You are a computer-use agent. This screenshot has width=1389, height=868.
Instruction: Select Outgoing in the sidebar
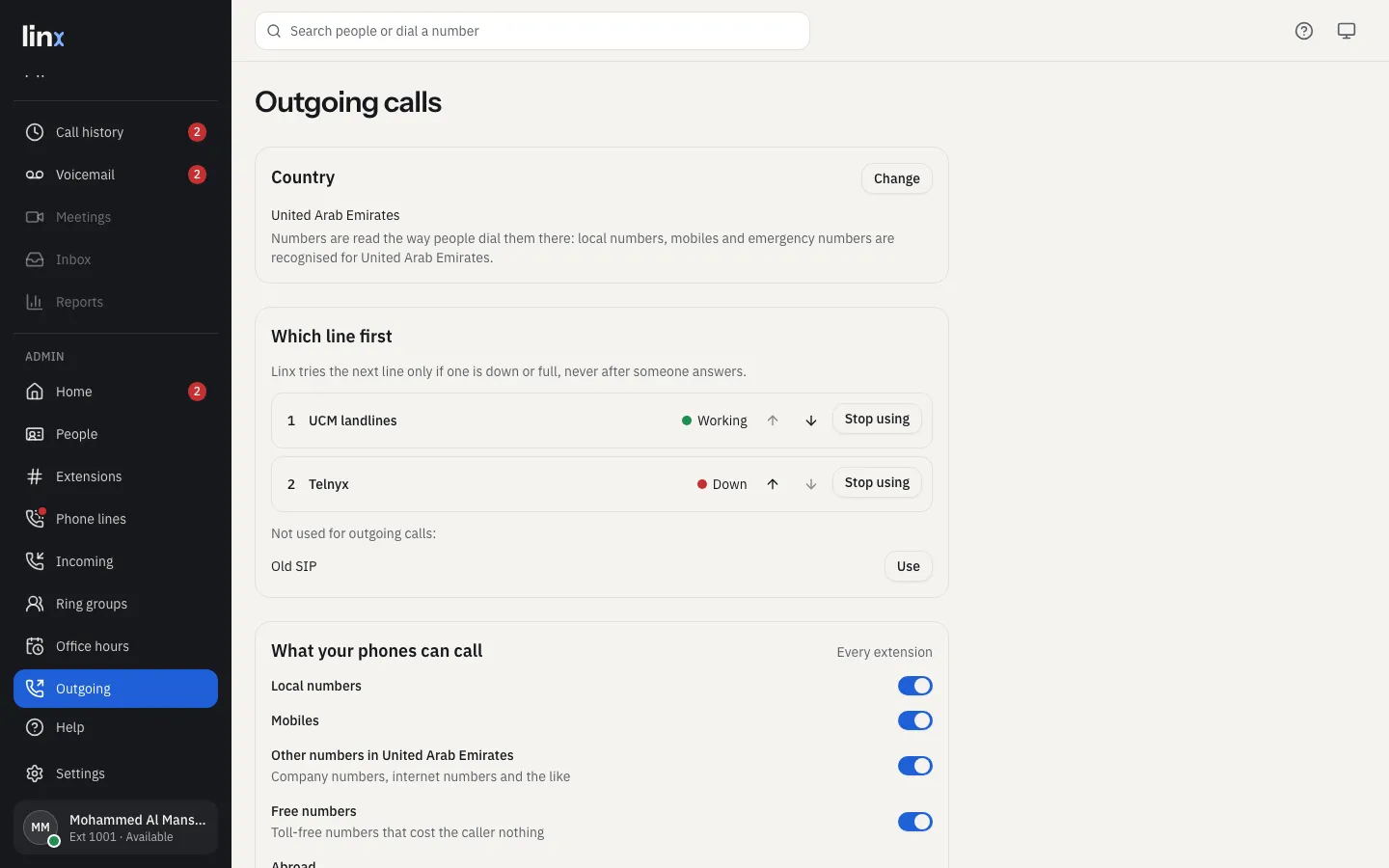coord(116,689)
